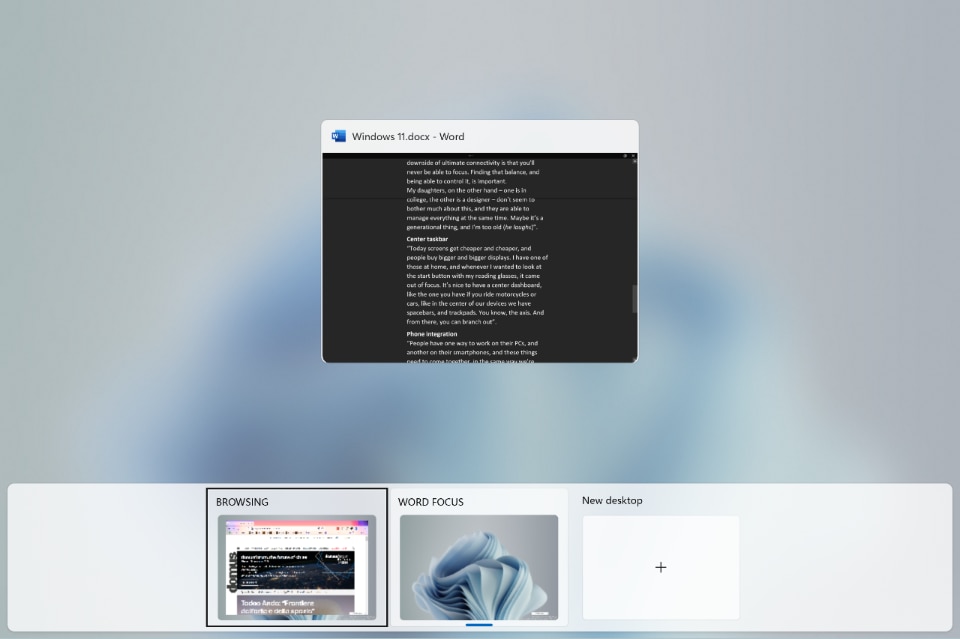Select the WORD FOCUS desktop name label
The image size is (960, 639).
[430, 502]
